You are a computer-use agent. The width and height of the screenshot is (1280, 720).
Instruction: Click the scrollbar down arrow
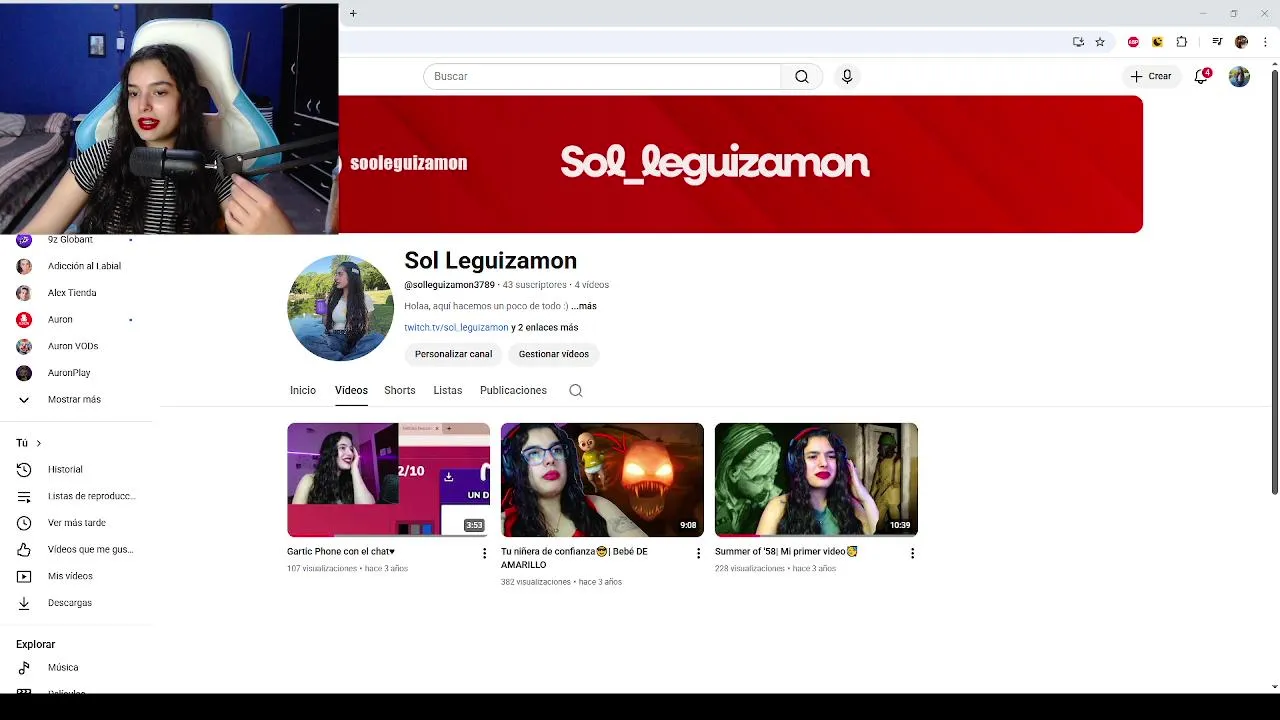(x=1274, y=687)
